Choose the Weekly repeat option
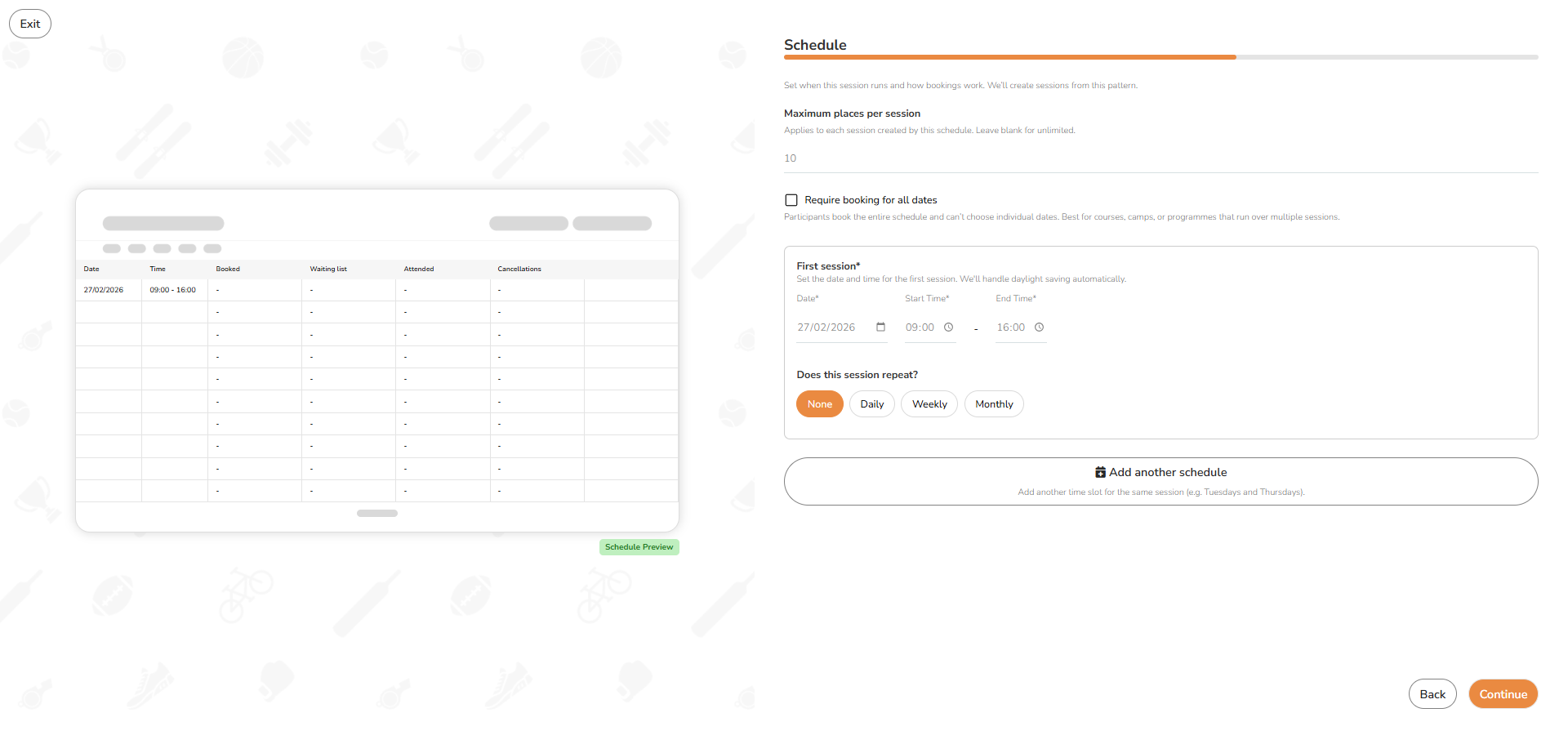This screenshot has height=744, width=1568. pyautogui.click(x=929, y=404)
